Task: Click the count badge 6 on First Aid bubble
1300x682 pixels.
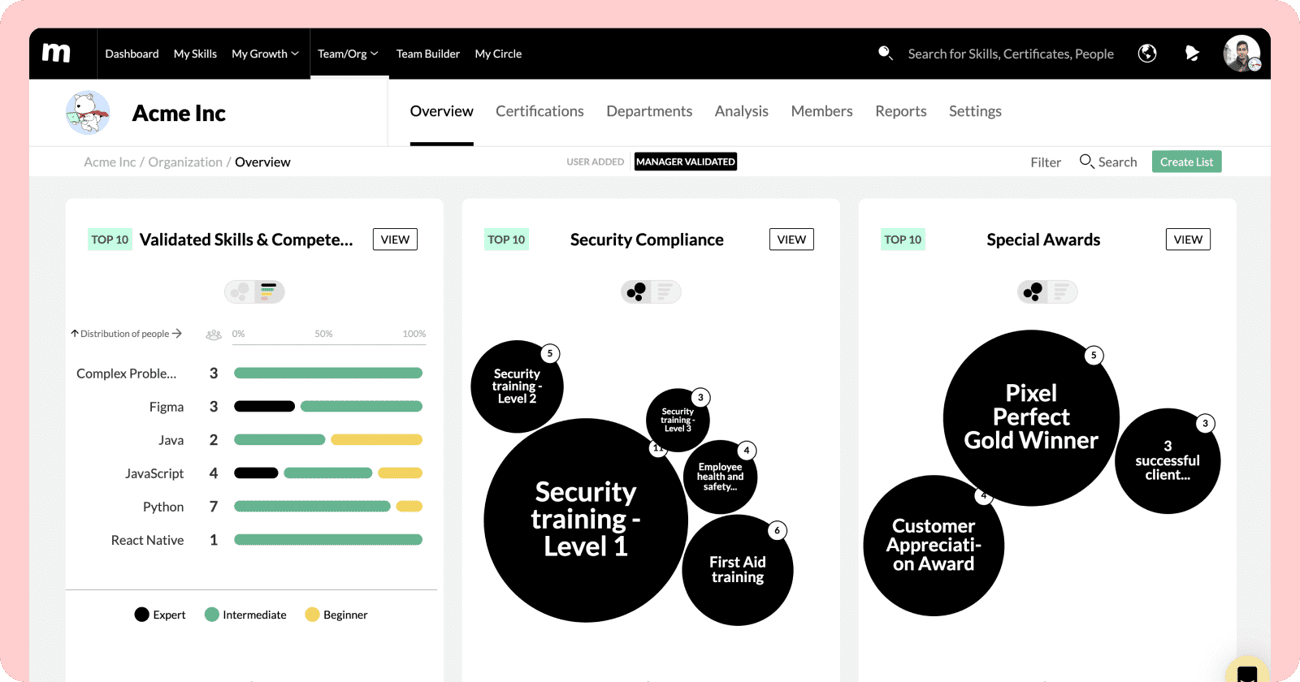Action: pyautogui.click(x=777, y=531)
